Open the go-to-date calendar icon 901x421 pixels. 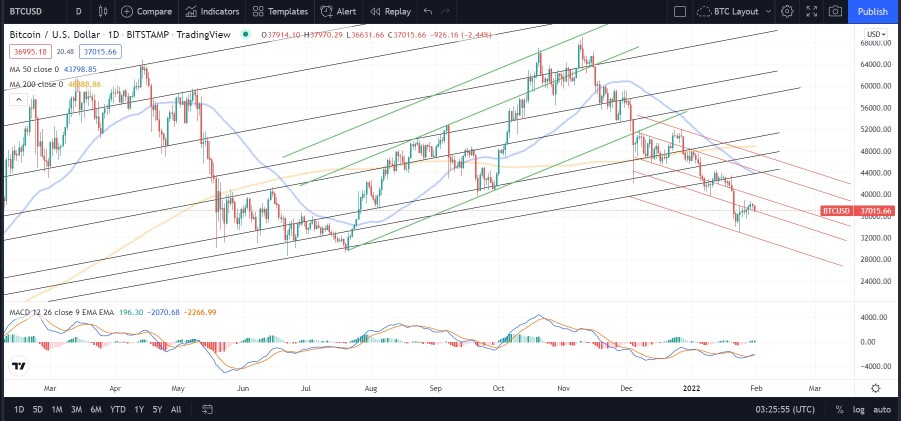(x=207, y=410)
